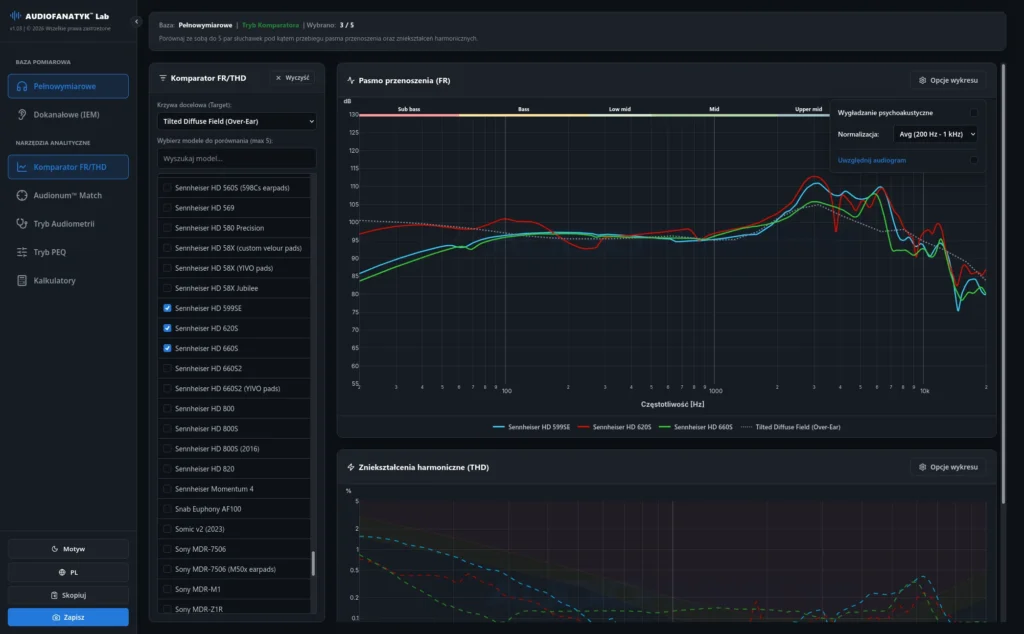Click the globe icon on PL button

click(62, 573)
